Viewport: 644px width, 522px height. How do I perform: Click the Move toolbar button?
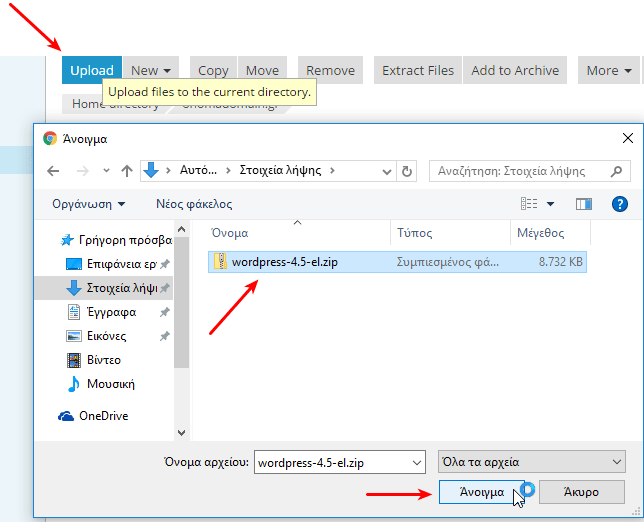(x=262, y=70)
